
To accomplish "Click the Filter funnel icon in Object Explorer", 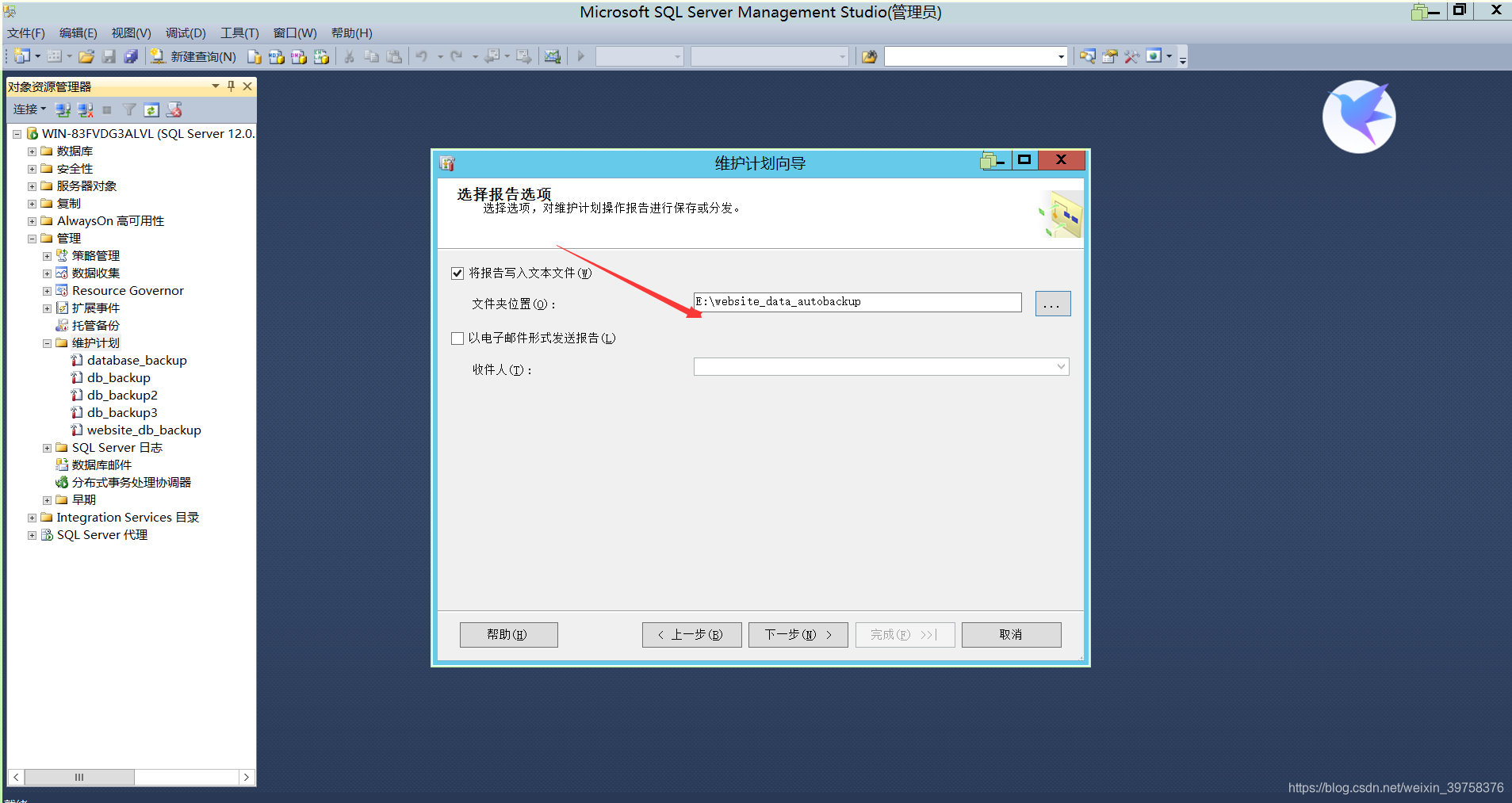I will (129, 109).
